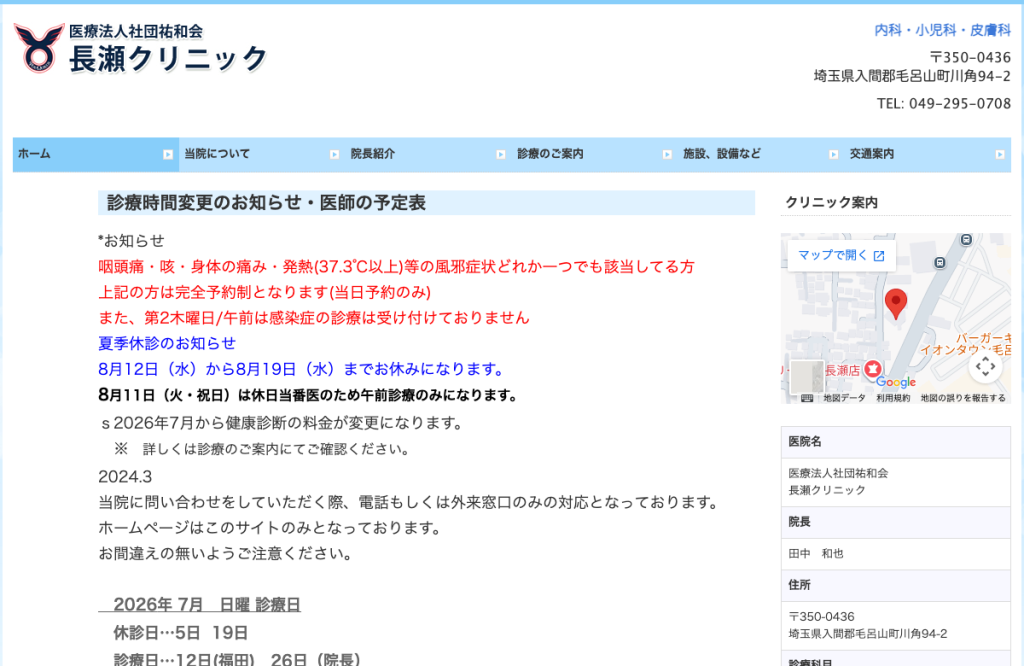This screenshot has height=666, width=1024.
Task: Click the 長瀬クリニック winged logo emblem
Action: click(39, 48)
